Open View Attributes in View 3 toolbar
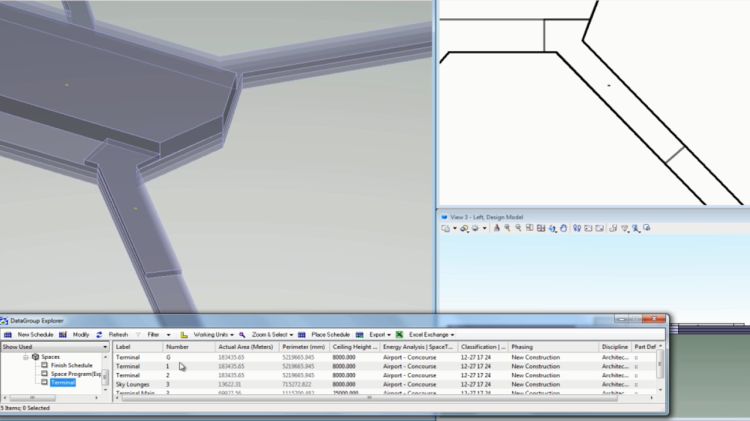Image resolution: width=750 pixels, height=421 pixels. coord(446,228)
